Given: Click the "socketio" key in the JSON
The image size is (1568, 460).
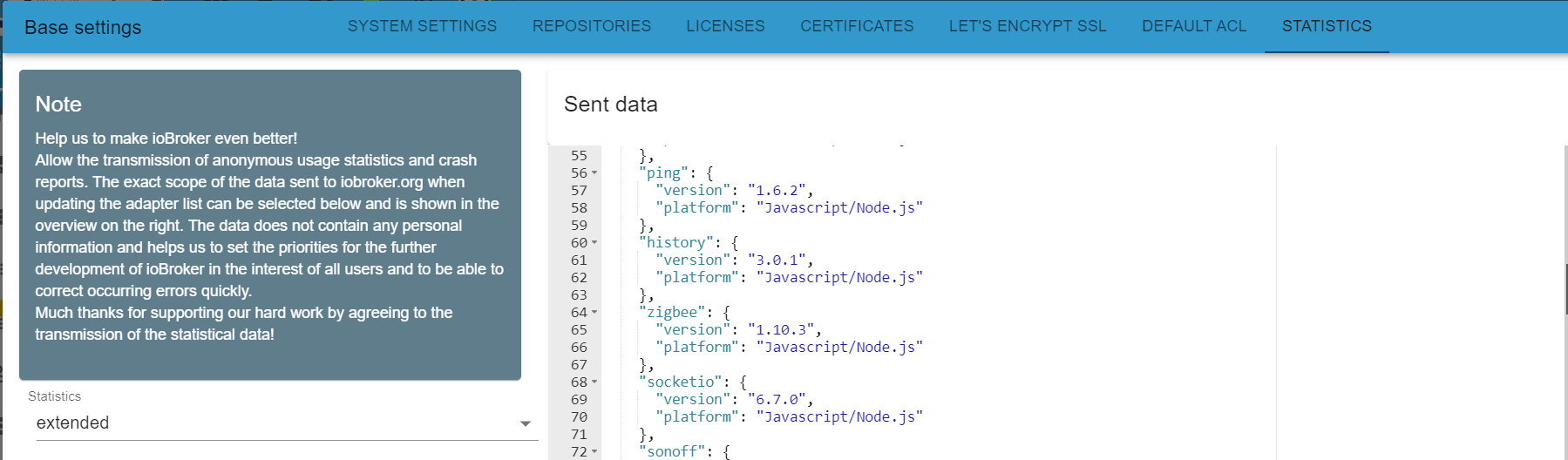Looking at the screenshot, I should click(680, 382).
